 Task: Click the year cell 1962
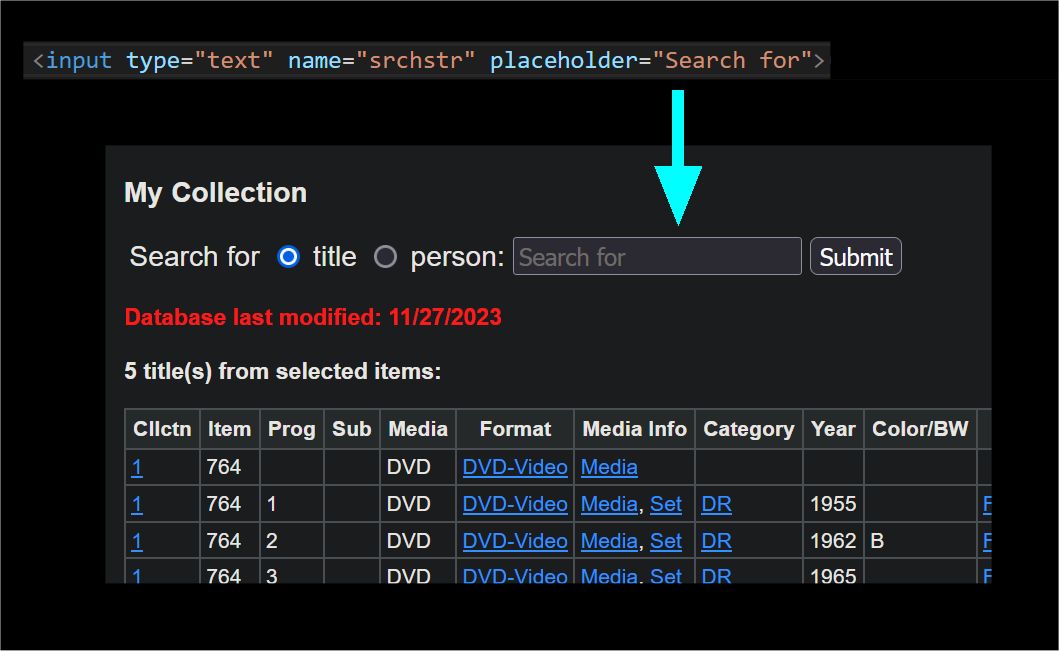point(833,542)
